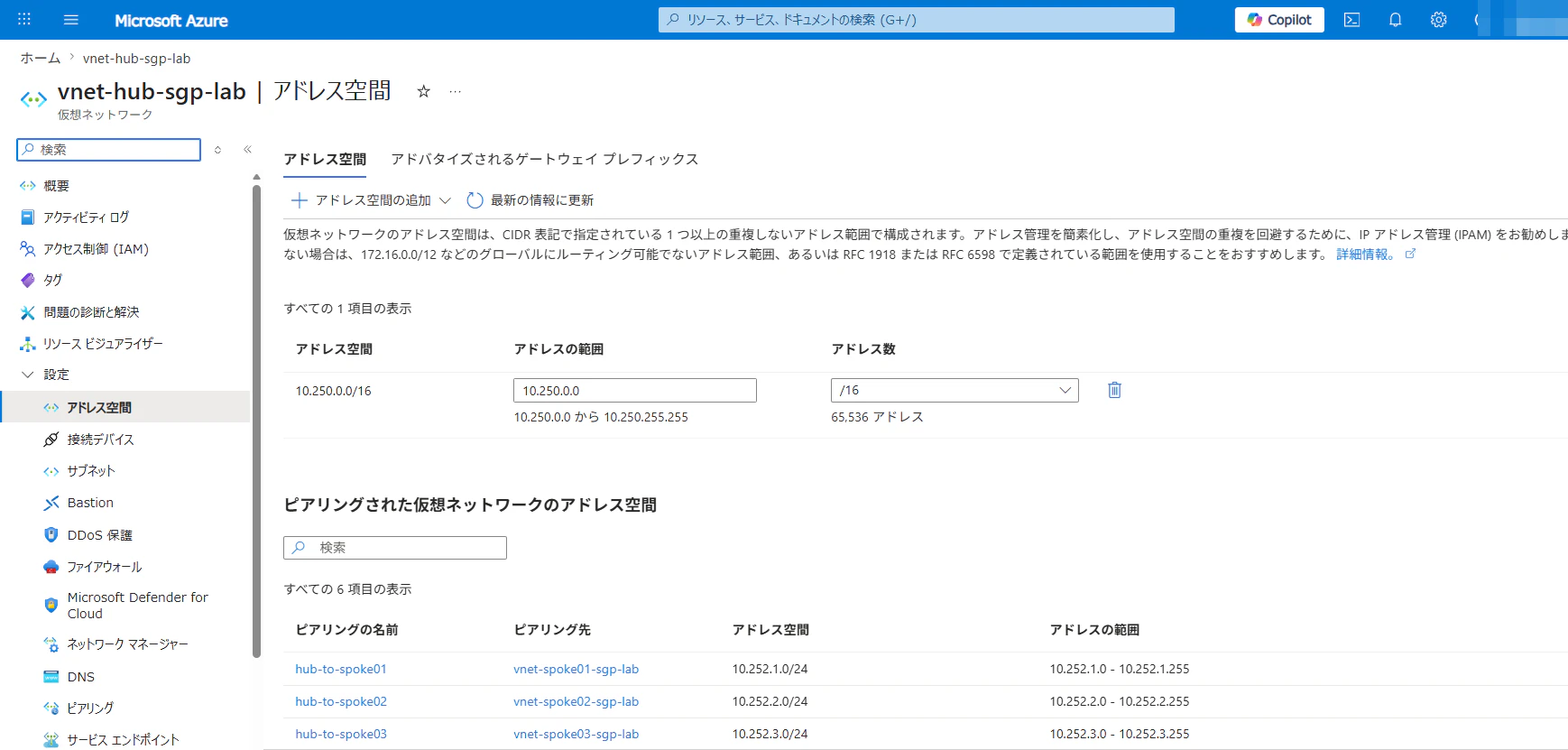Expand アドレス空間の追加 dropdown chevron
The width and height of the screenshot is (1568, 750).
445,200
